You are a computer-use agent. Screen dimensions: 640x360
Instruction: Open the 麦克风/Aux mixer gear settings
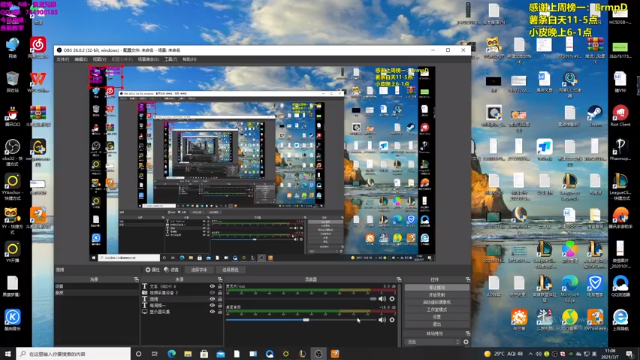(392, 299)
